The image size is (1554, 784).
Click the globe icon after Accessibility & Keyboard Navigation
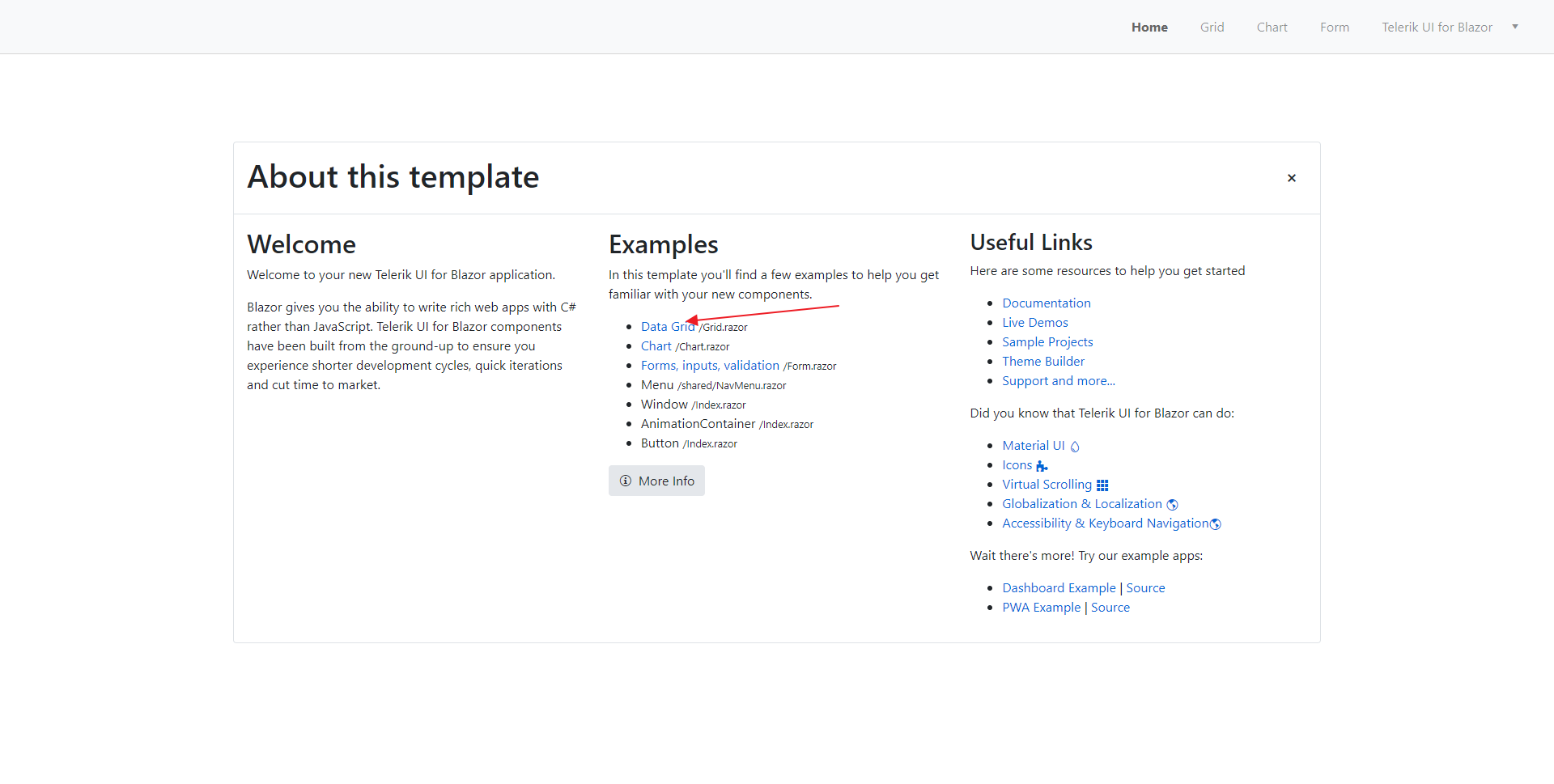1215,524
